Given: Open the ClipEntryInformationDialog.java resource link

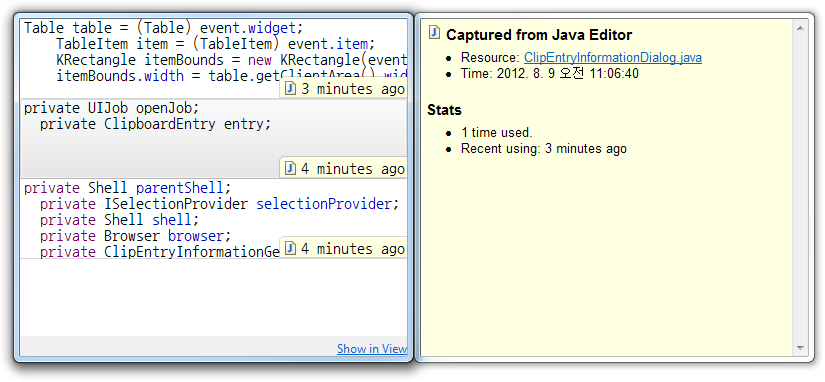Looking at the screenshot, I should coord(612,58).
